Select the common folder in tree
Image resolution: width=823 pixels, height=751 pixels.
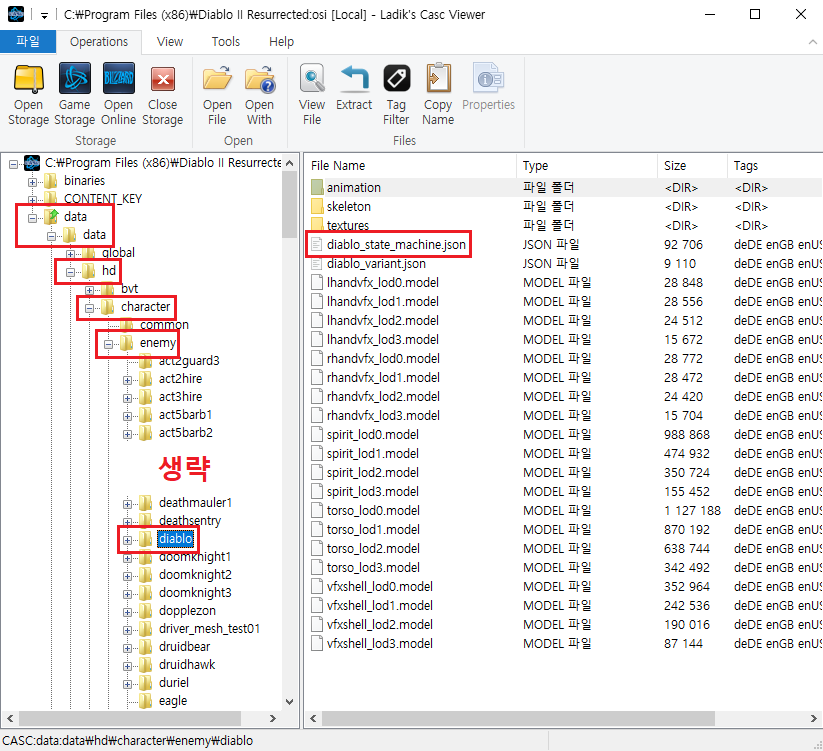(x=164, y=325)
